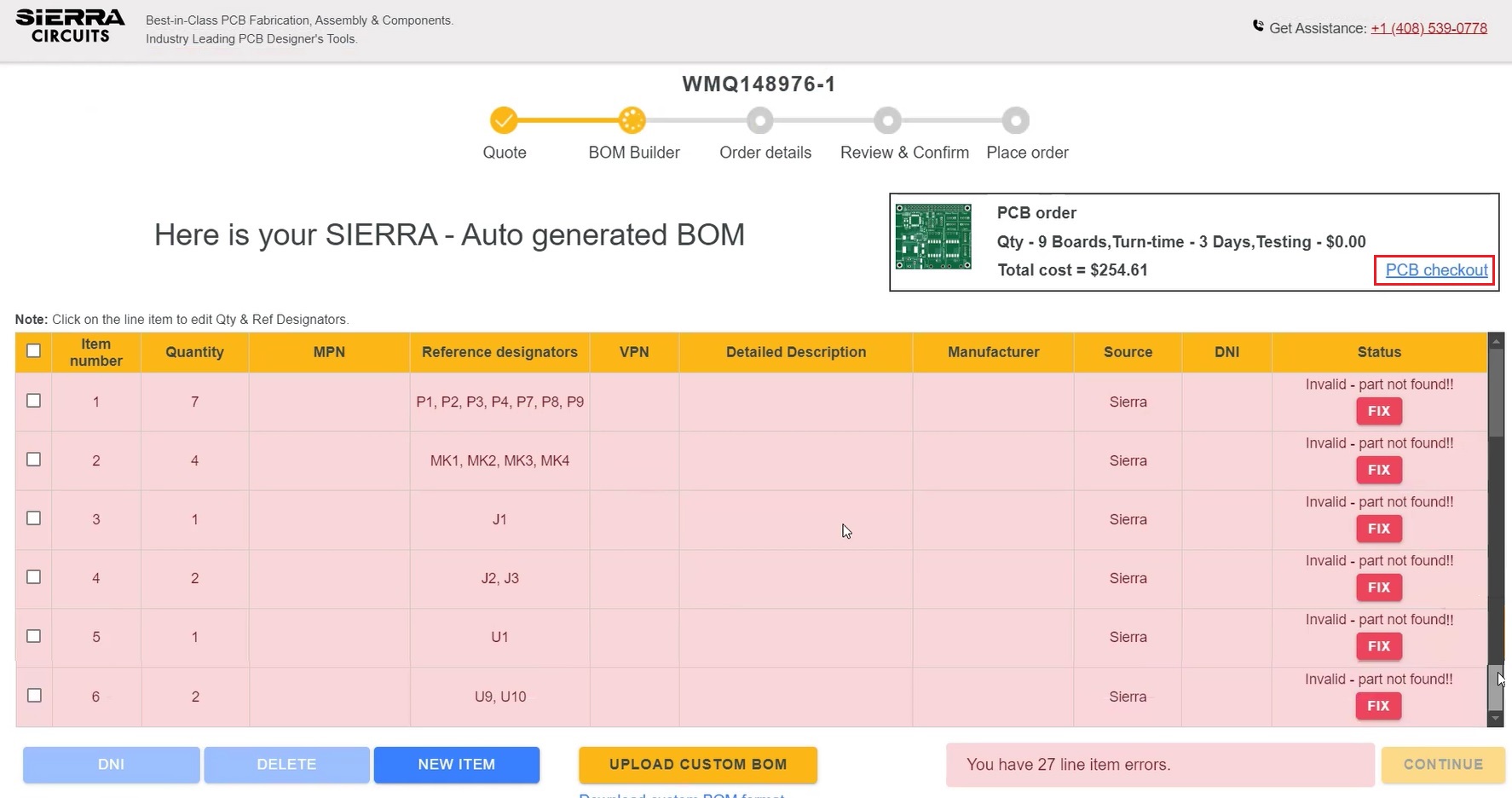Click the Place order step label
The image size is (1512, 798).
point(1027,153)
